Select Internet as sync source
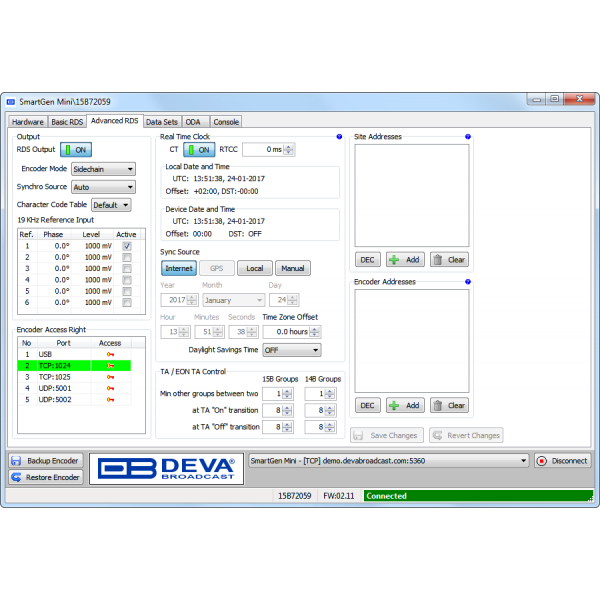 point(179,268)
